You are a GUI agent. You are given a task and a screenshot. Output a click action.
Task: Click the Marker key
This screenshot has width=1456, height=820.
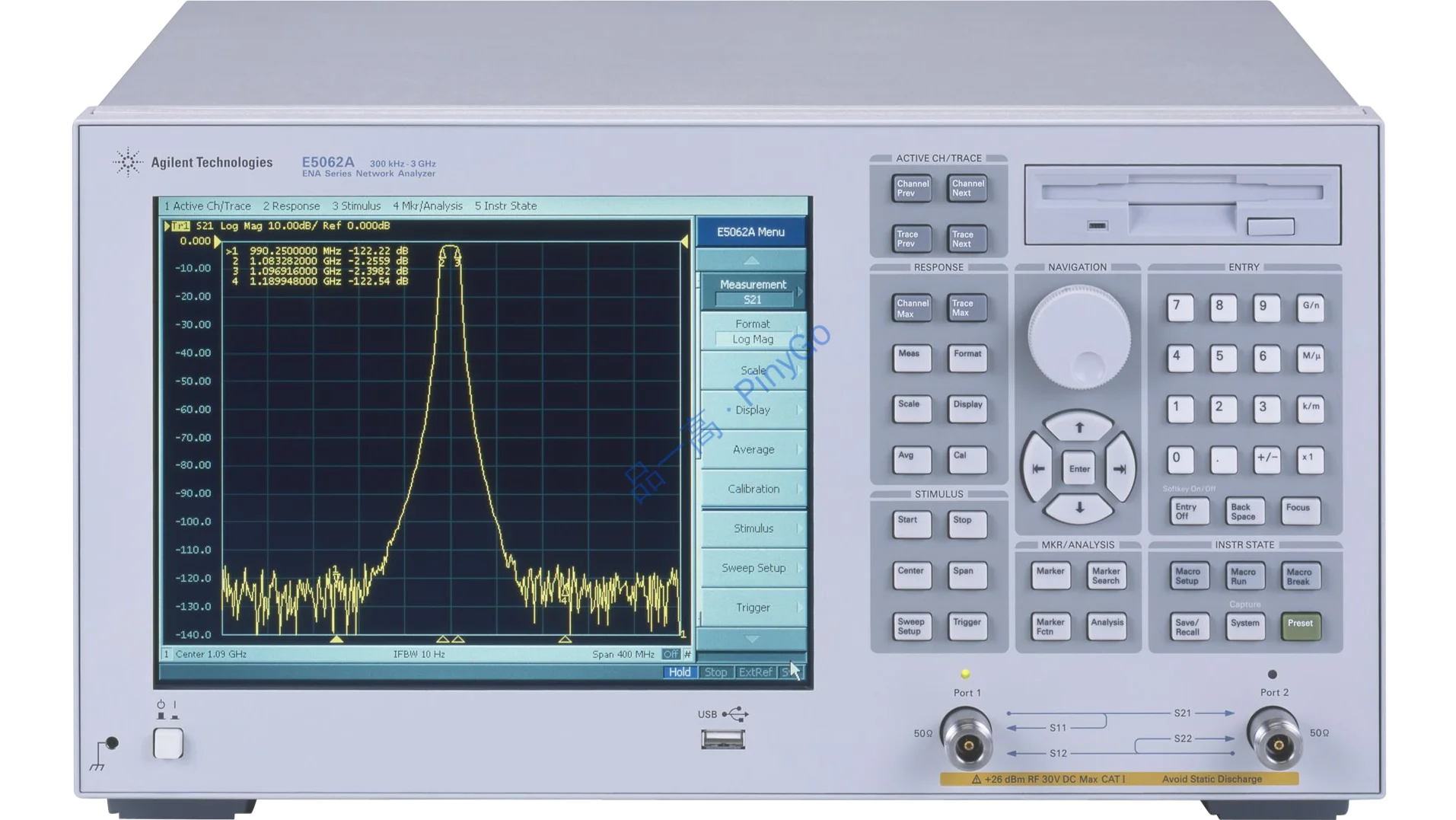(x=1050, y=576)
